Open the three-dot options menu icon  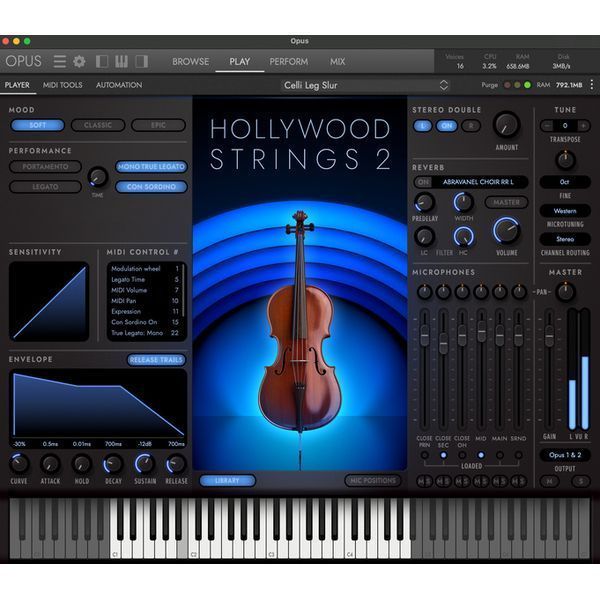coord(592,85)
